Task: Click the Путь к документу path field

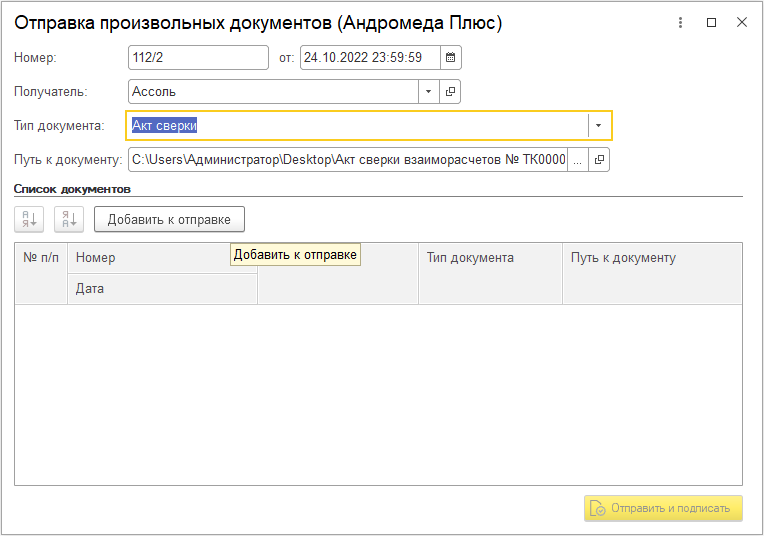Action: click(348, 160)
